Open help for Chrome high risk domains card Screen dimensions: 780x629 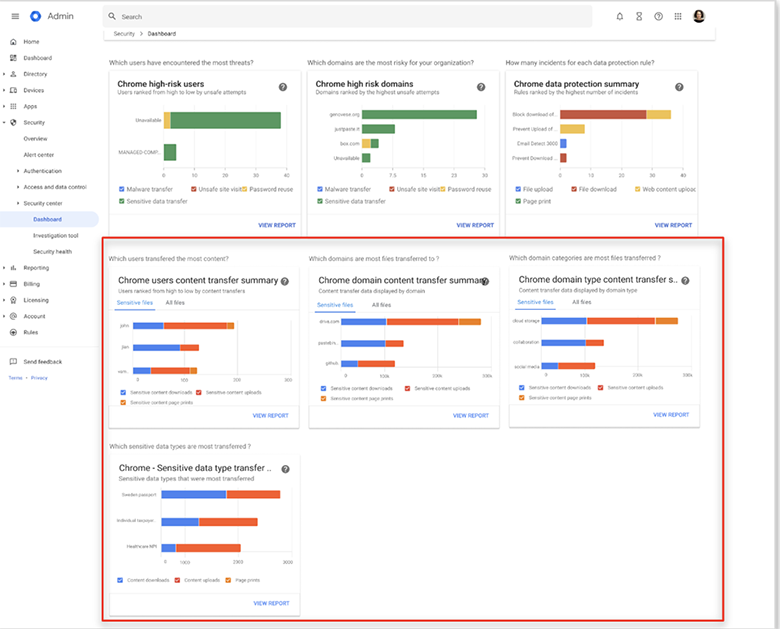click(x=481, y=87)
